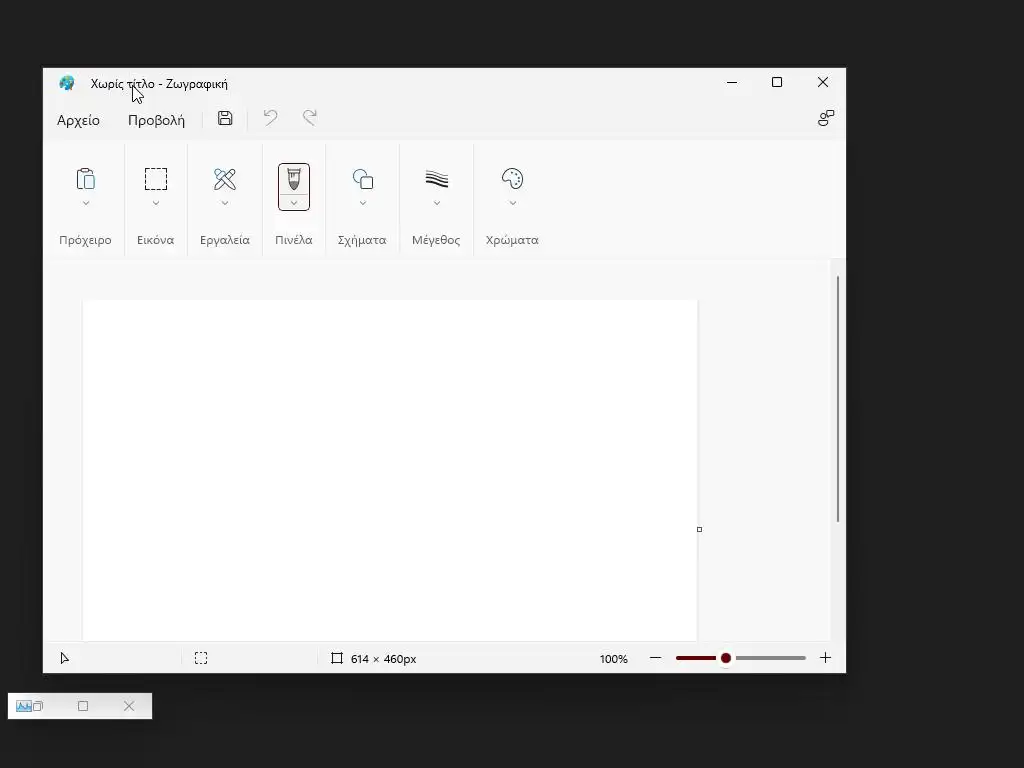The image size is (1024, 768).
Task: Click the Πινέλα label
Action: pos(294,240)
